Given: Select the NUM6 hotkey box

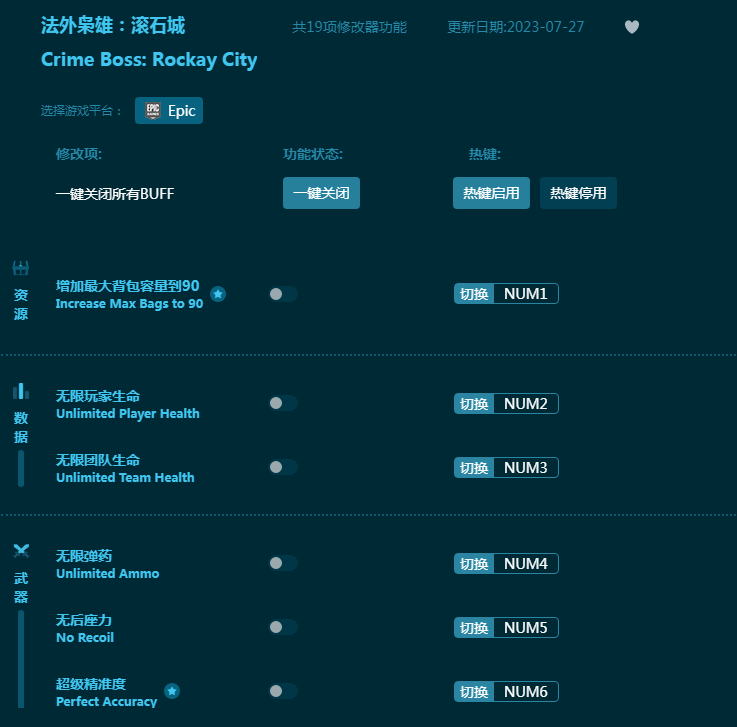Looking at the screenshot, I should 525,692.
